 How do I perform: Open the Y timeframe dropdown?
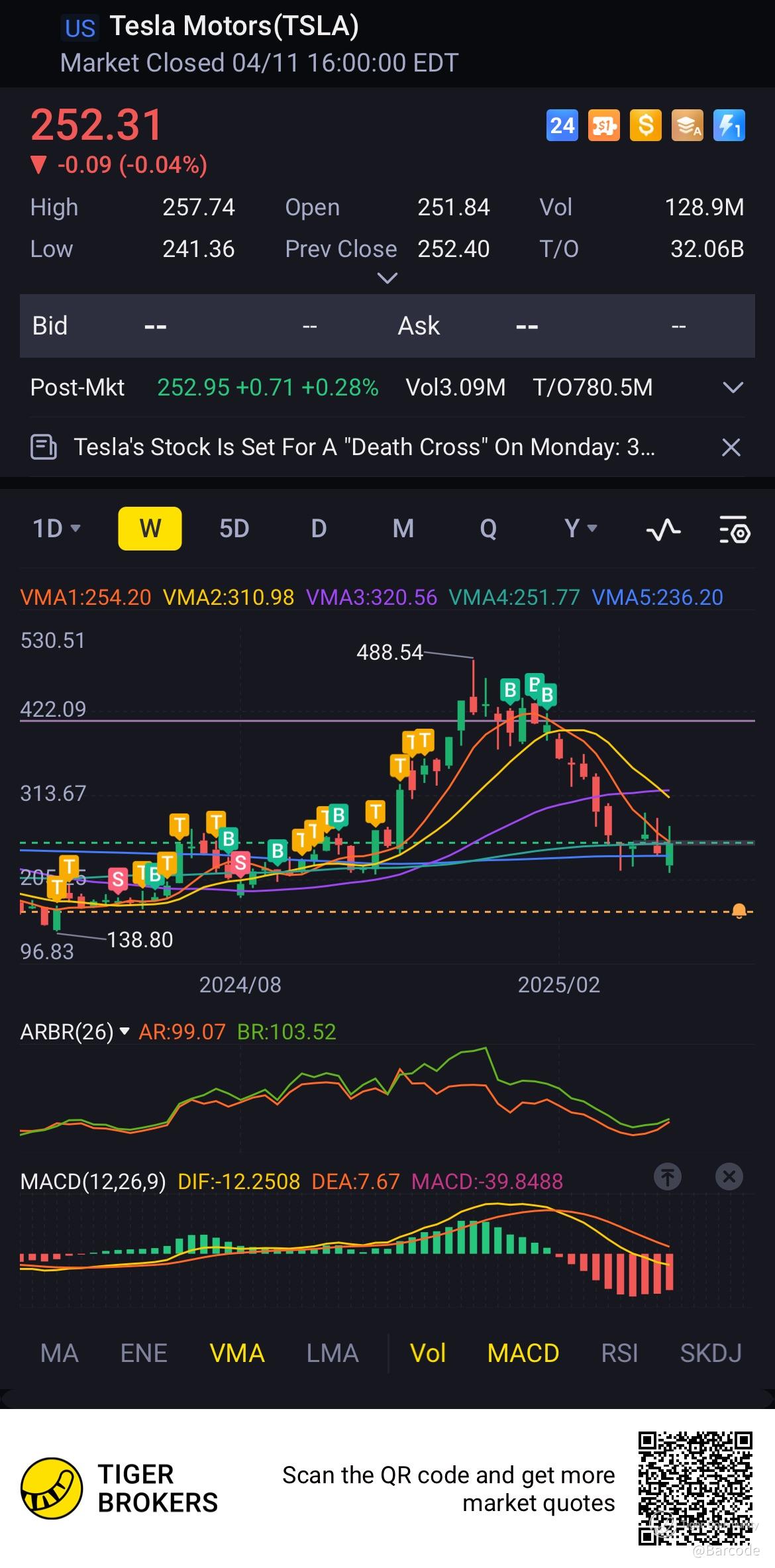click(x=580, y=529)
